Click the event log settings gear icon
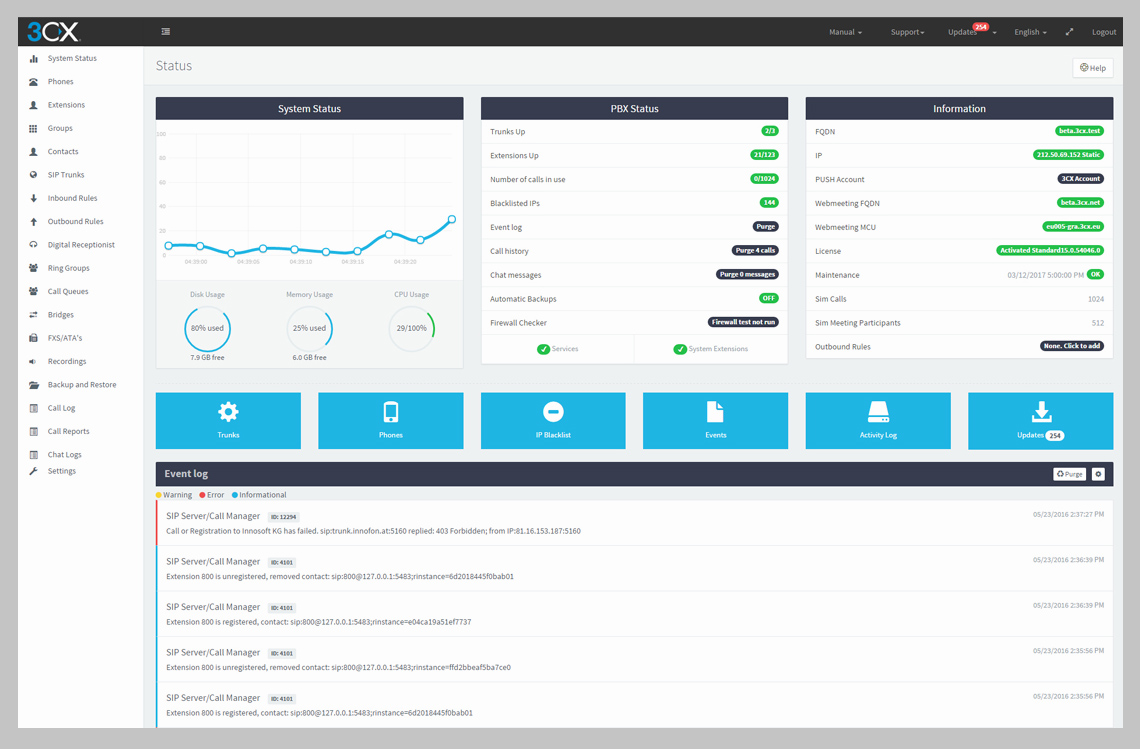 tap(1098, 474)
